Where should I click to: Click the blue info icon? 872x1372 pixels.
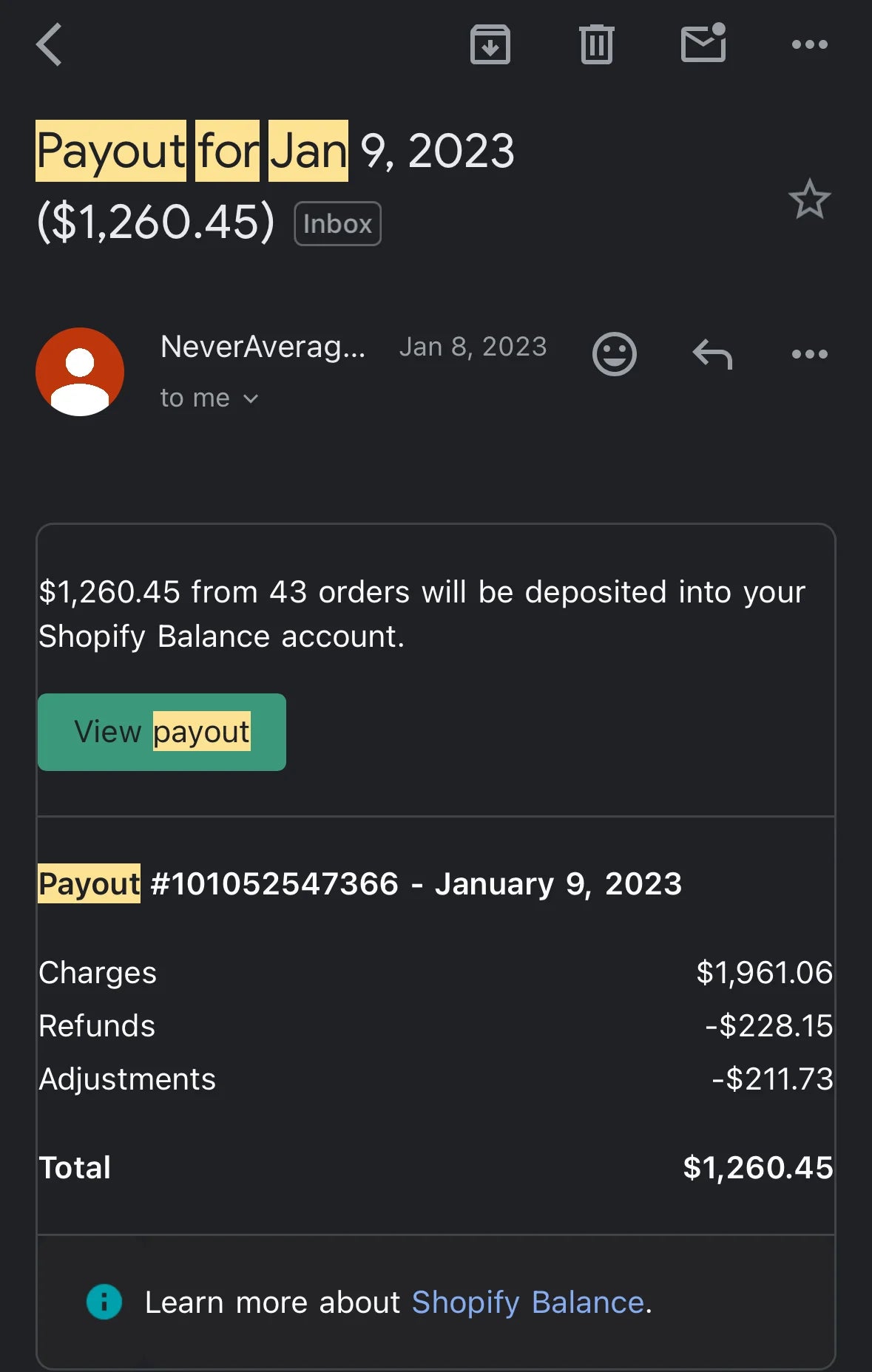104,1302
